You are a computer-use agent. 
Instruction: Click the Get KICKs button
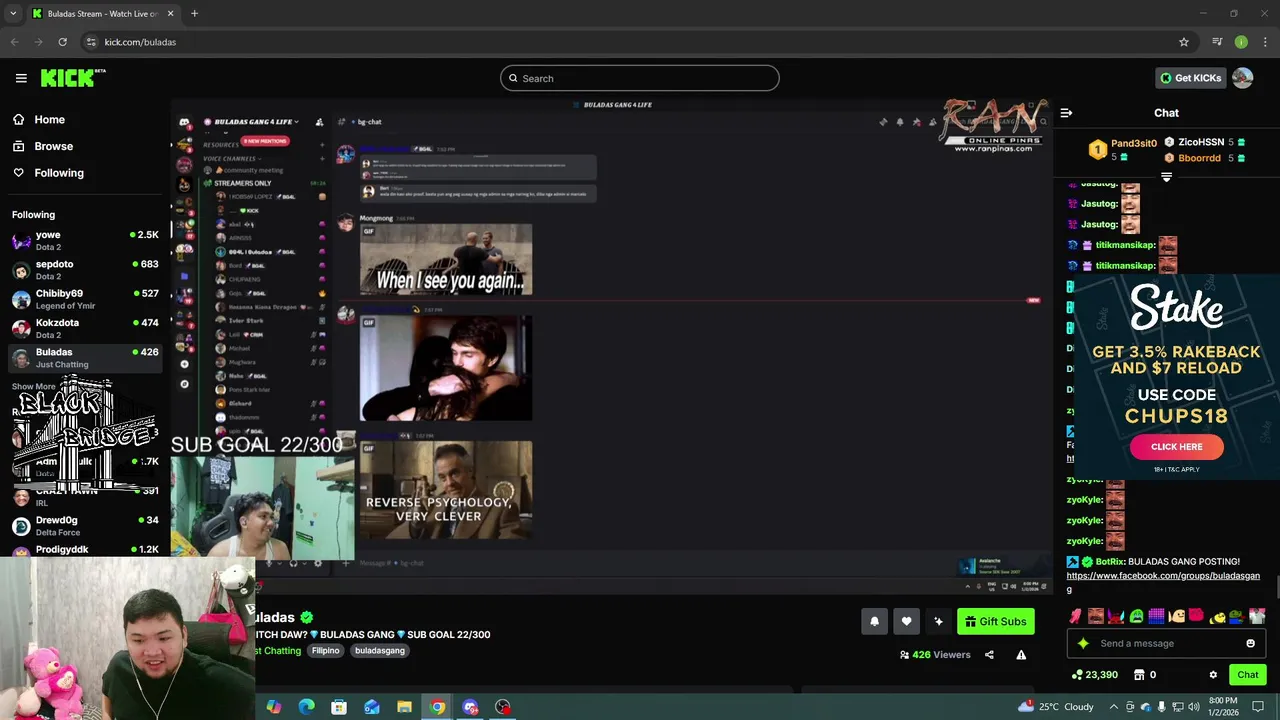[x=1190, y=78]
